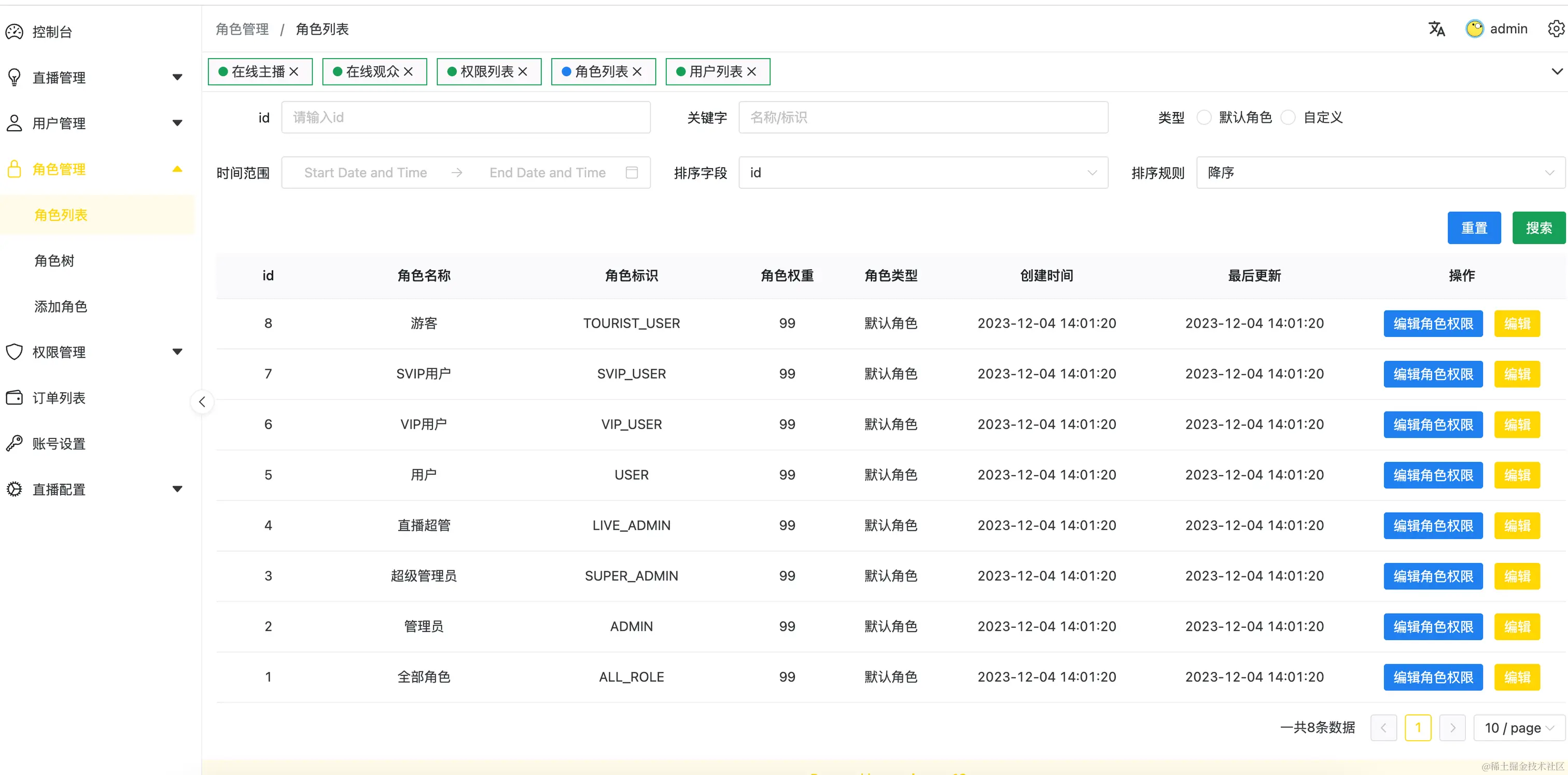Collapse the 角色管理 menu

coord(177,168)
